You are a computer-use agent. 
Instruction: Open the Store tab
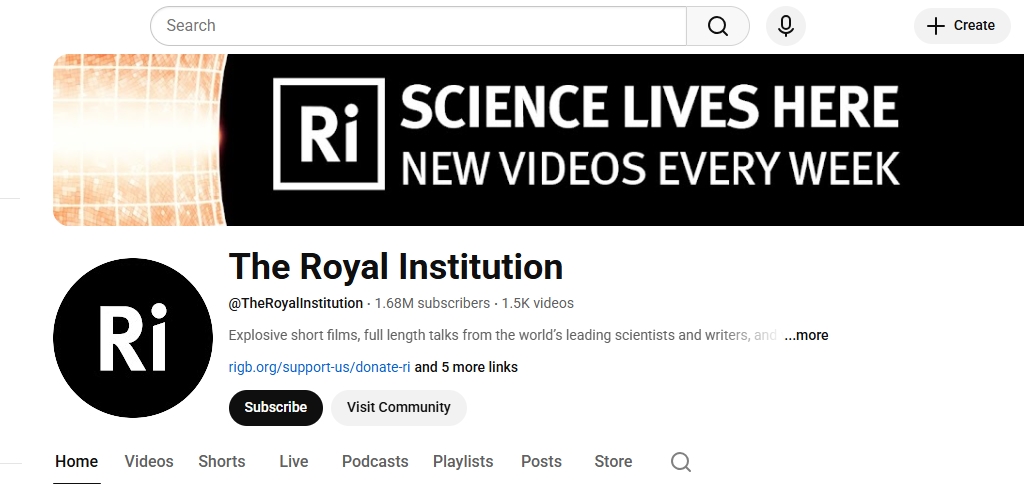point(613,462)
